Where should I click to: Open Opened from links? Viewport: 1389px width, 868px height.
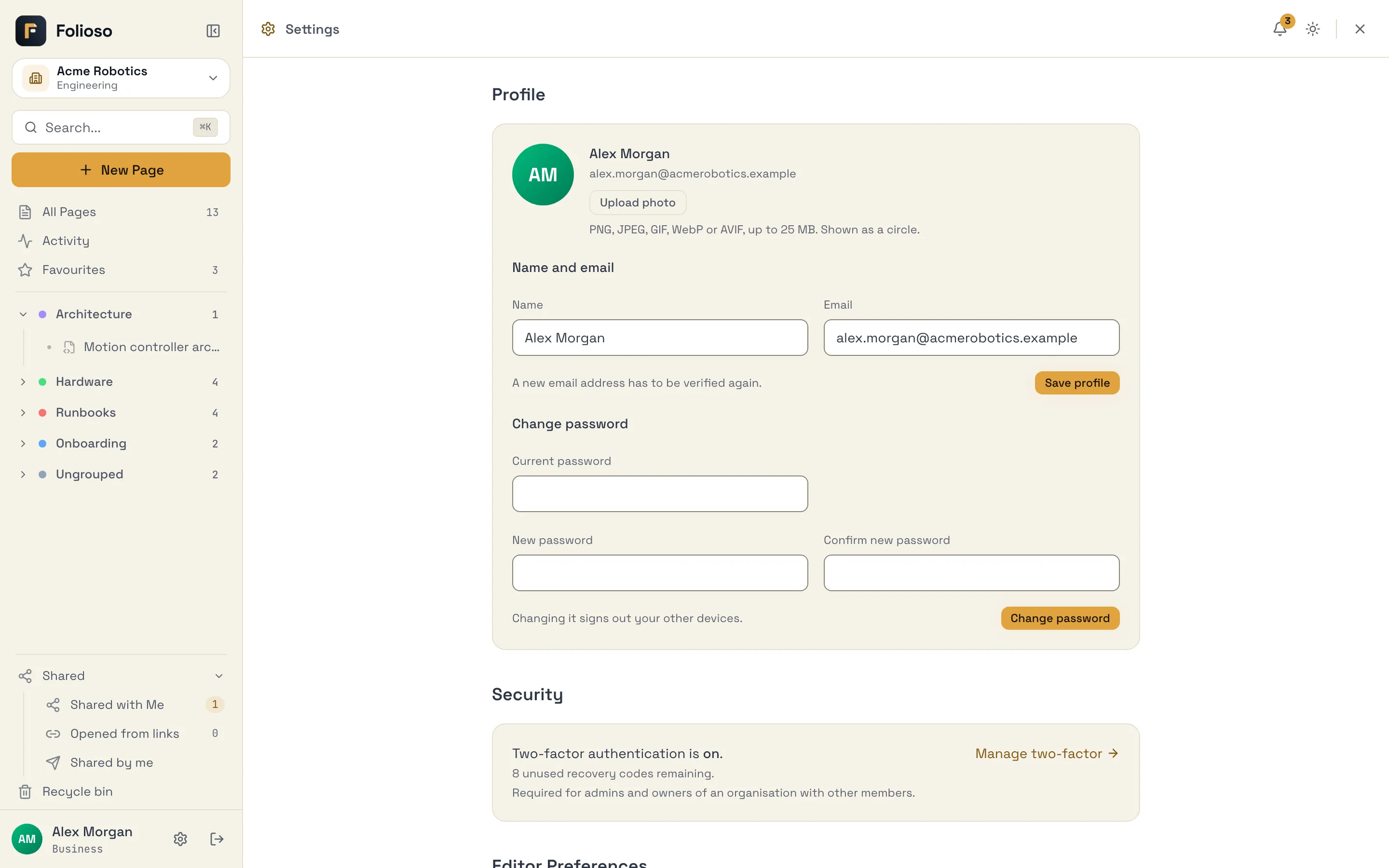click(x=134, y=733)
